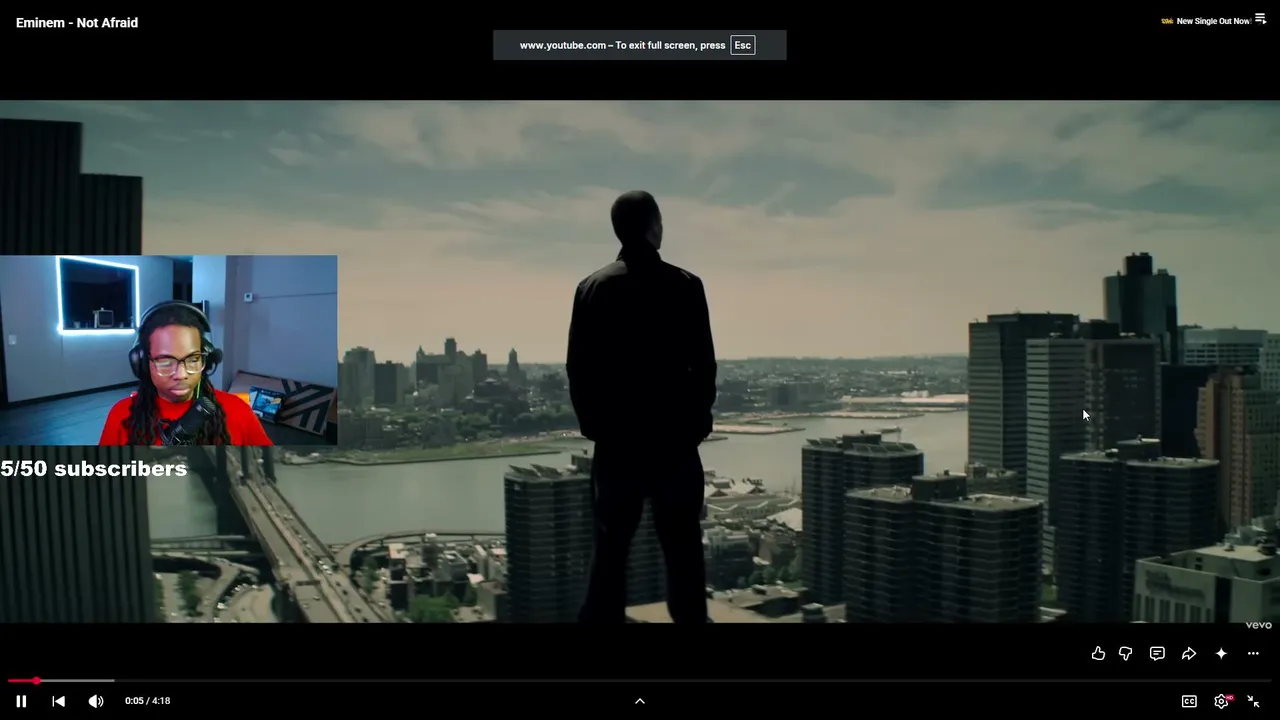Click the video title 'Eminem - Not Afraid'
This screenshot has height=720, width=1280.
(x=77, y=22)
